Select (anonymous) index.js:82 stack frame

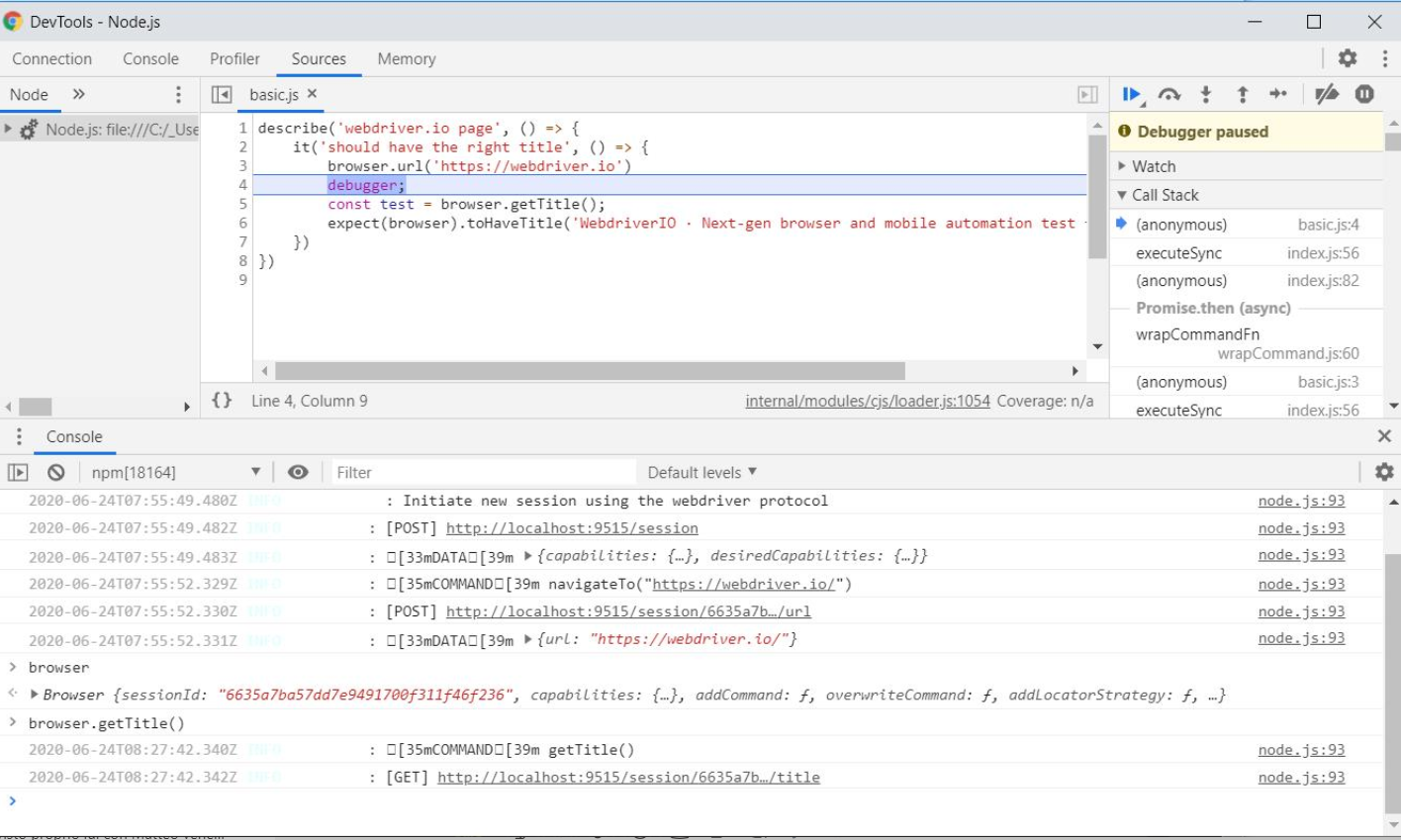[1247, 281]
